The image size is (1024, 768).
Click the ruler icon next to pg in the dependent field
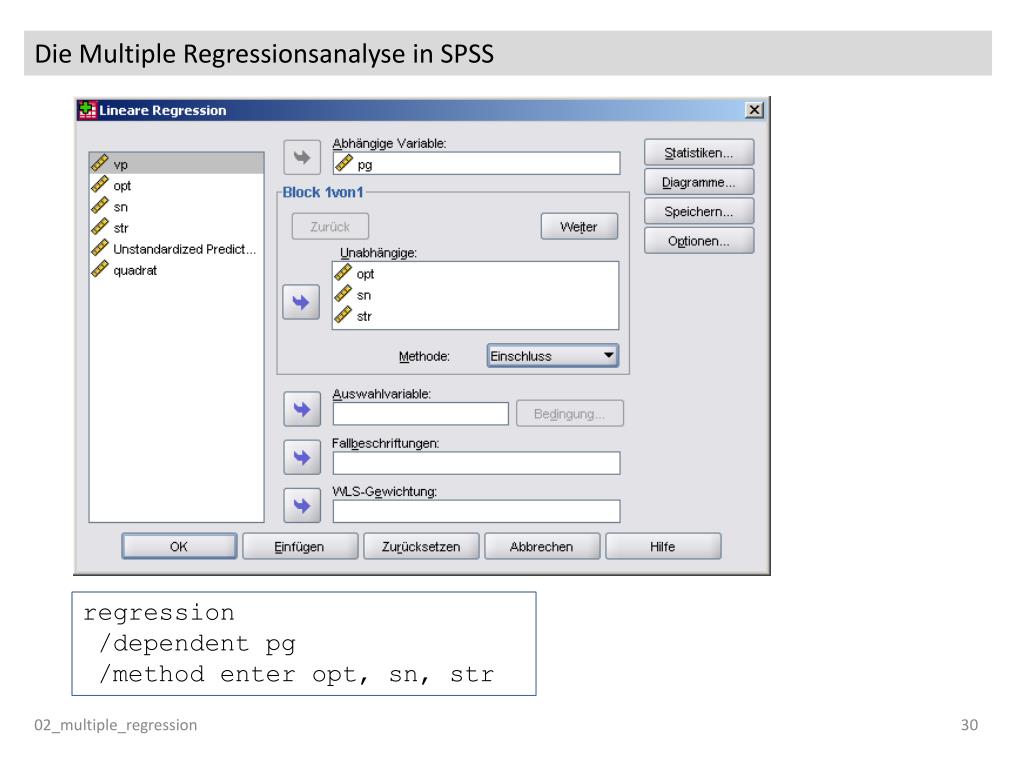tap(344, 163)
